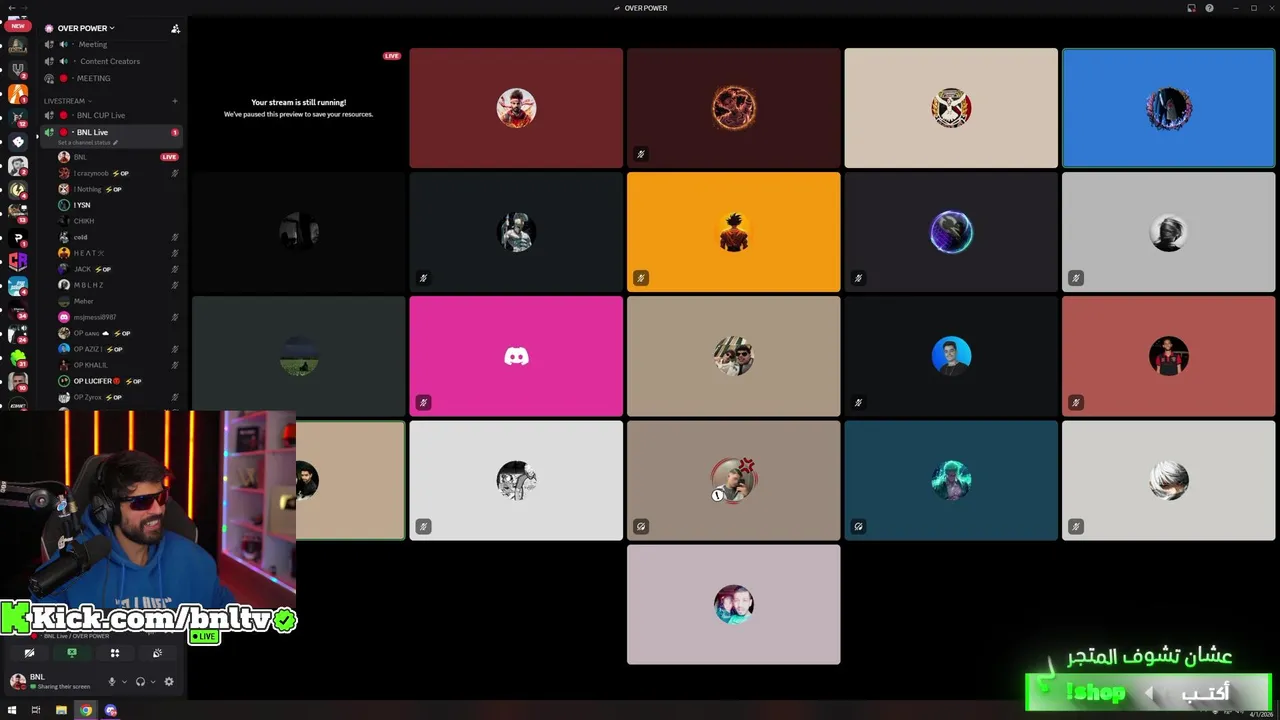1280x720 pixels.
Task: Open the green server icon with 21 badge
Action: click(18, 358)
